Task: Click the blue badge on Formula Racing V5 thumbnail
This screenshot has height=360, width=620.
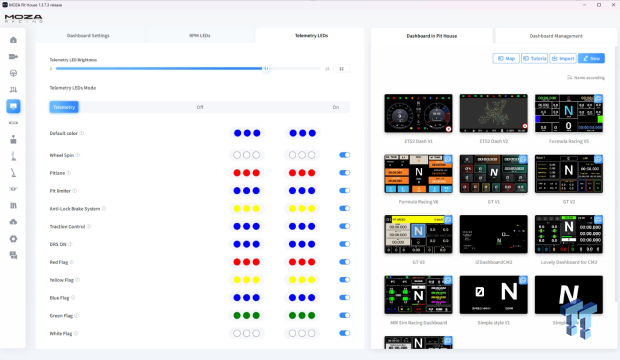Action: 599,98
